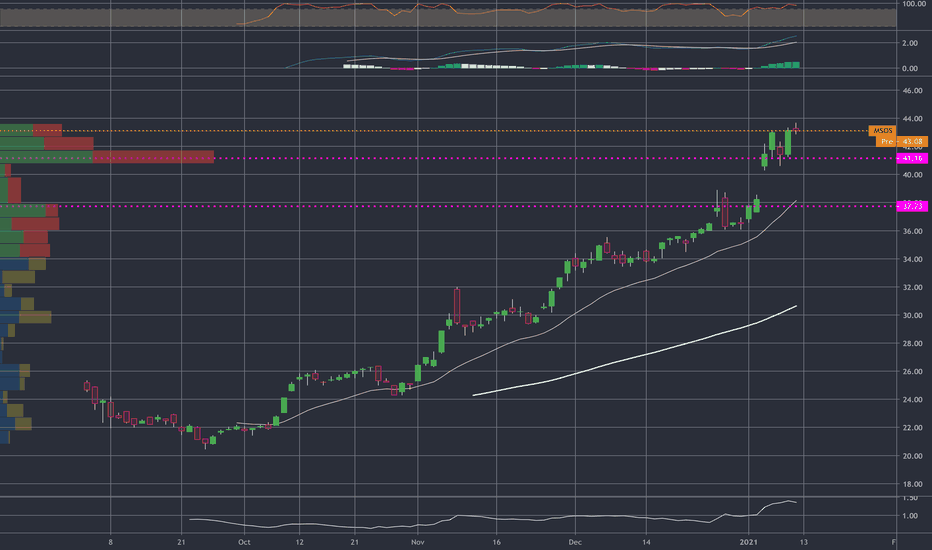932x550 pixels.
Task: Click the 20.00 price axis label
Action: (x=912, y=456)
